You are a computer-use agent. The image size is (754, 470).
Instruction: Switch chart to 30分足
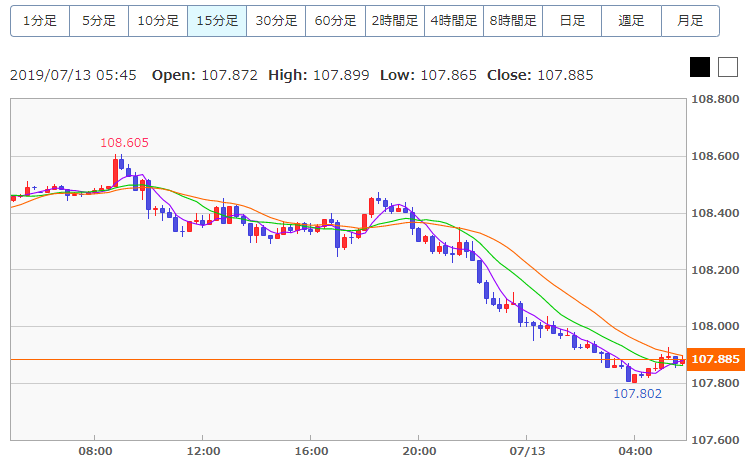point(276,21)
